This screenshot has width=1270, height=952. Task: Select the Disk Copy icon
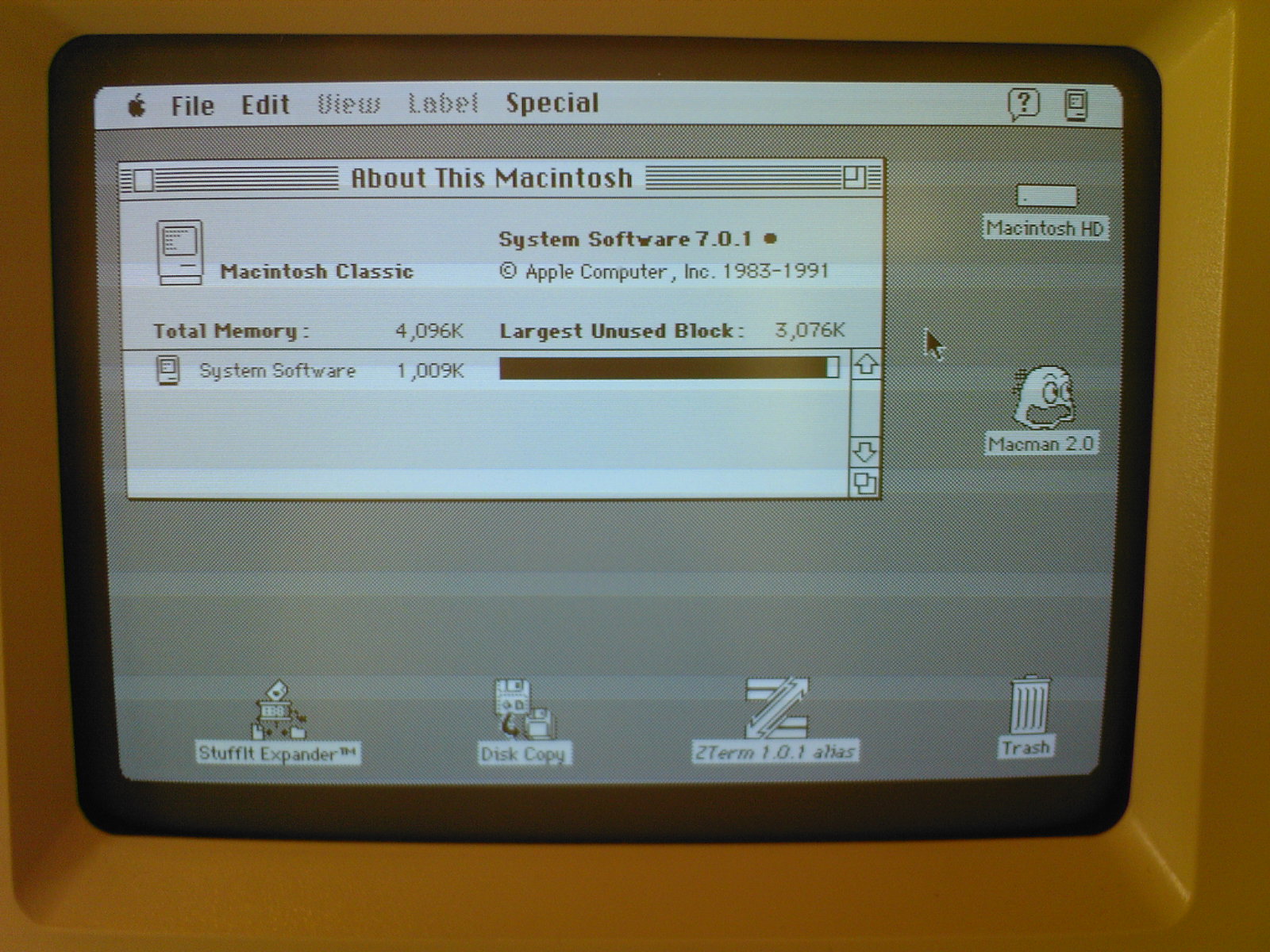point(523,708)
